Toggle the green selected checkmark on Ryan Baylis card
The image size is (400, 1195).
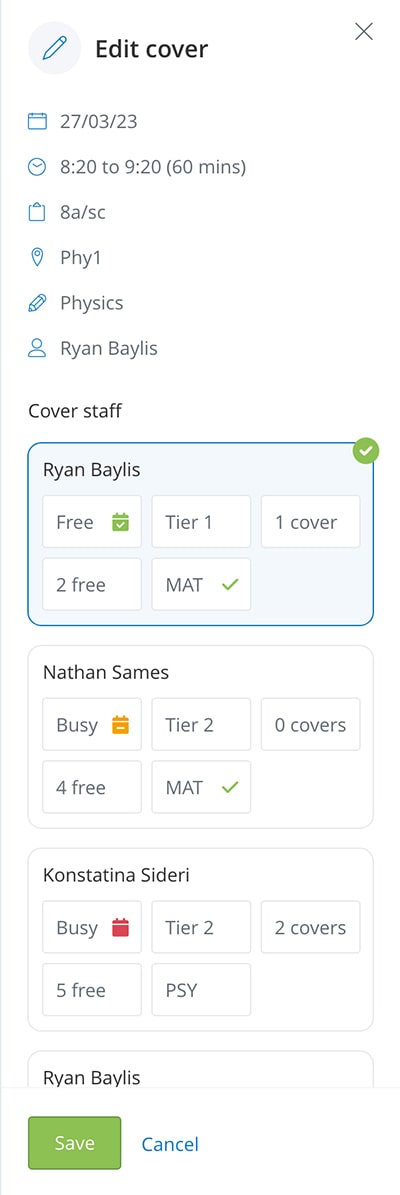click(x=366, y=450)
